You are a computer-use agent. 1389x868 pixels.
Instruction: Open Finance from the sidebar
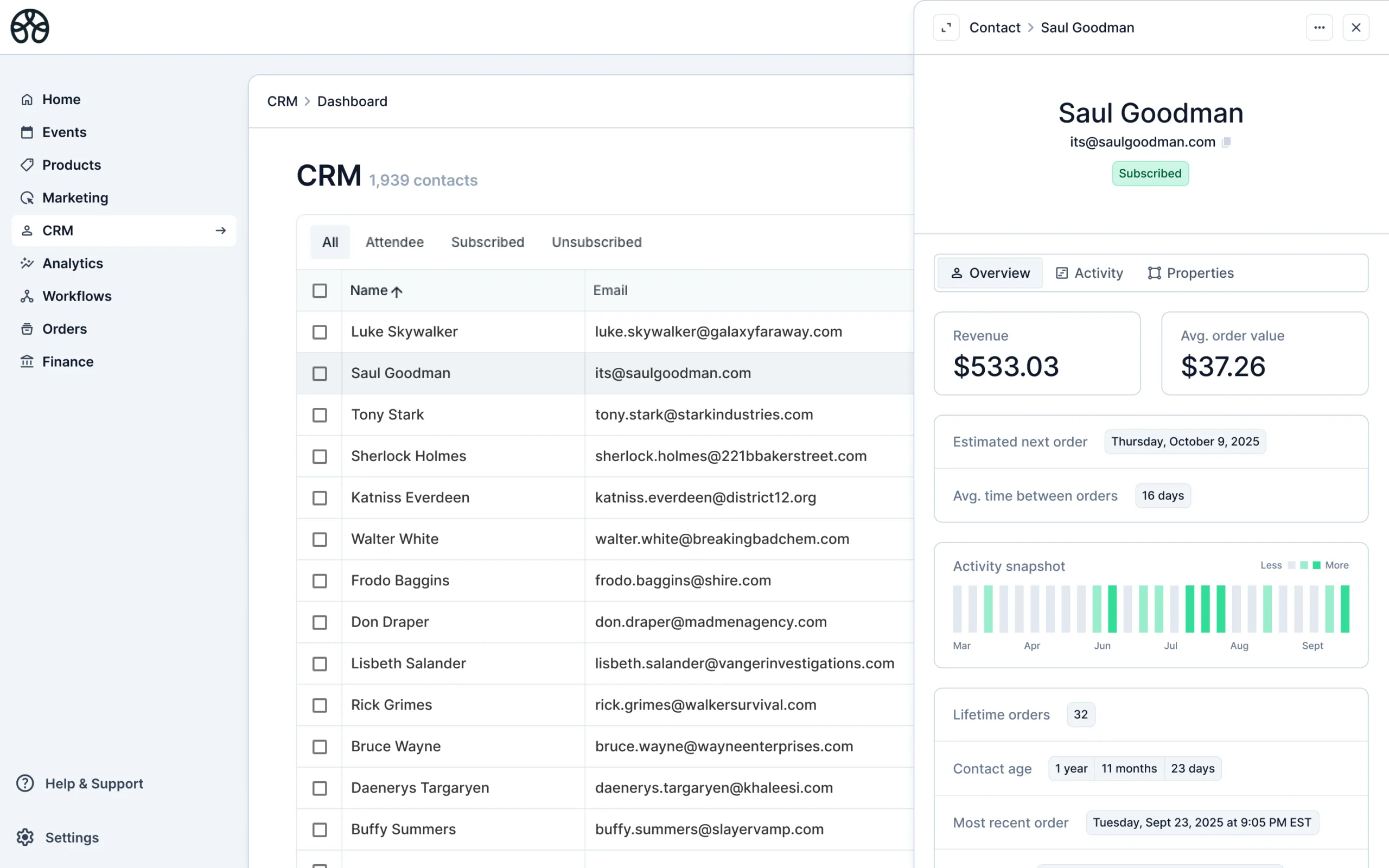pos(68,362)
